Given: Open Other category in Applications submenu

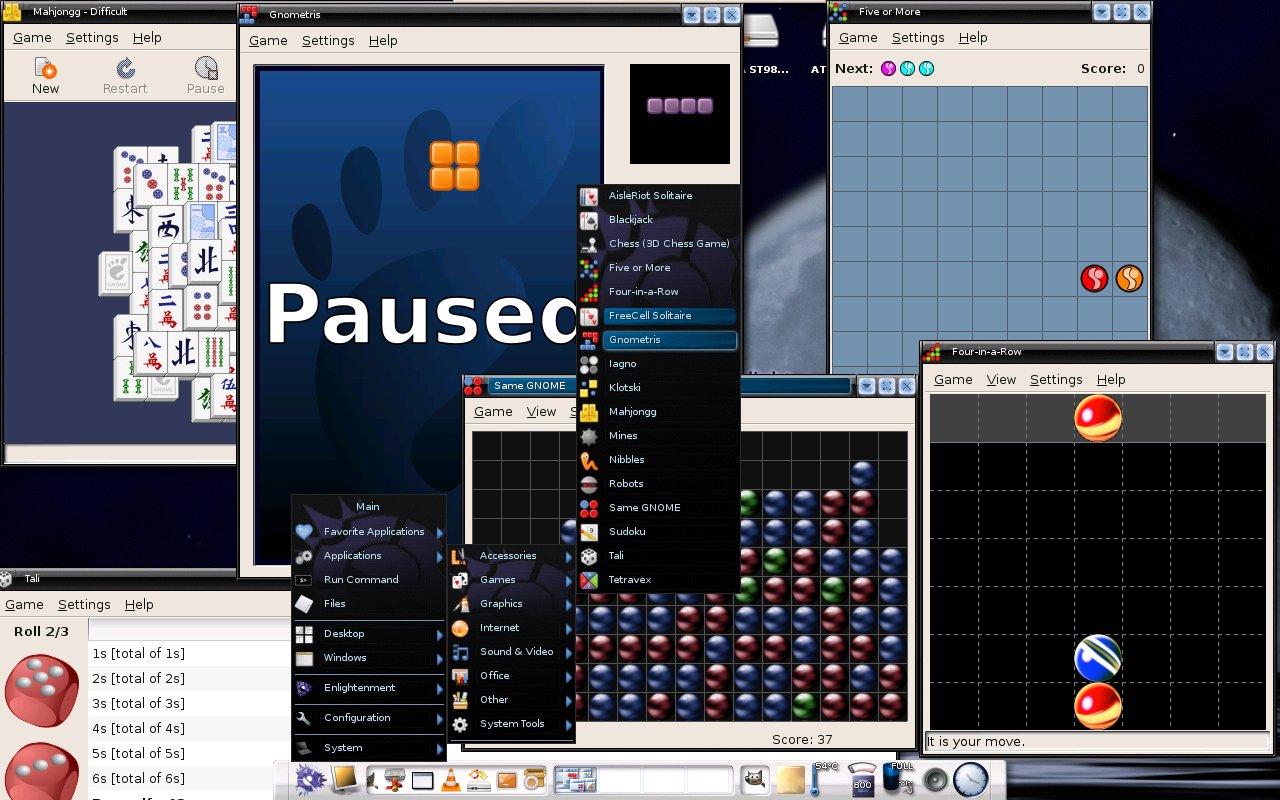Looking at the screenshot, I should point(511,699).
